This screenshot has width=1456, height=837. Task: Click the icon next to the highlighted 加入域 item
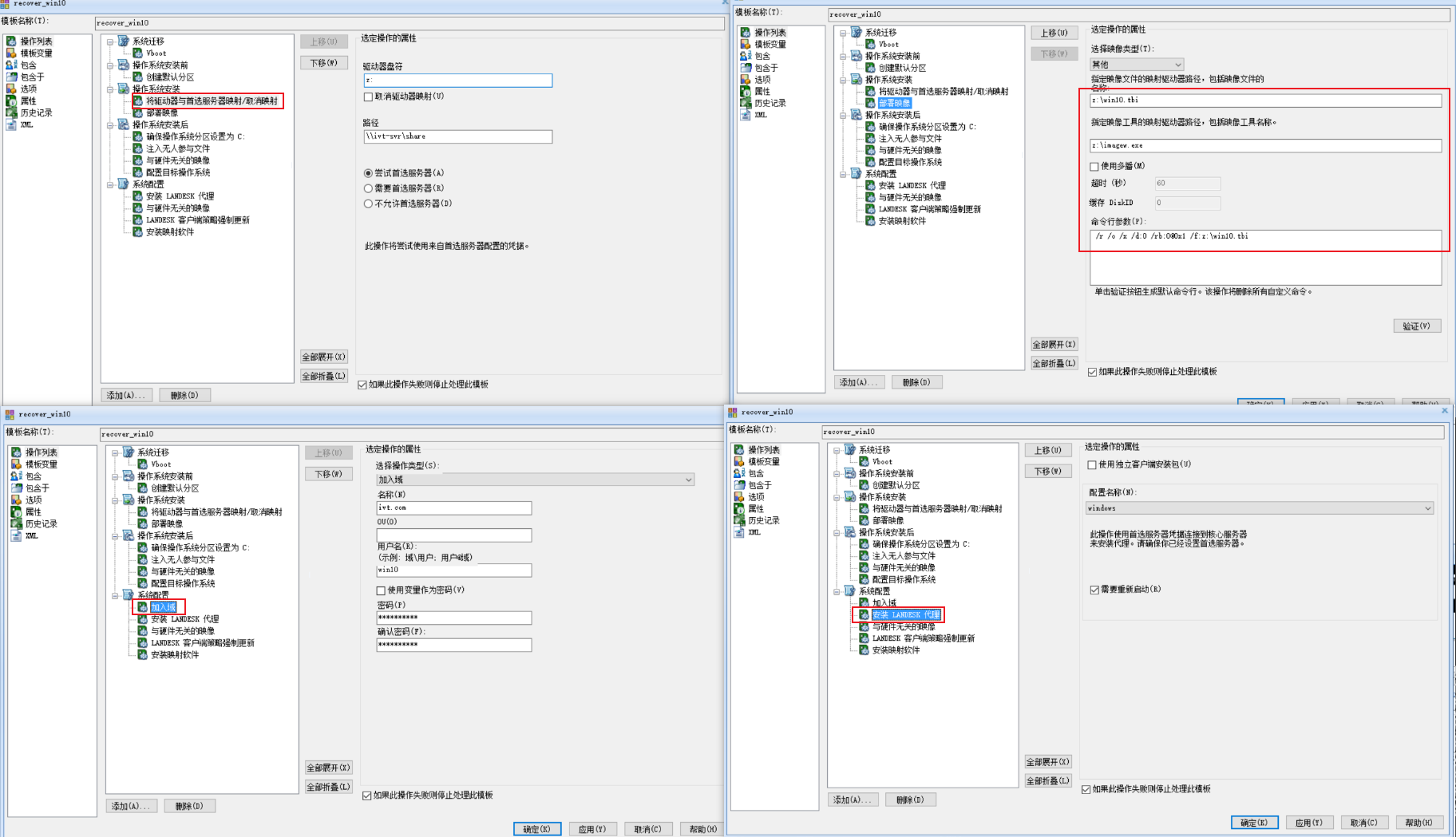coord(143,607)
